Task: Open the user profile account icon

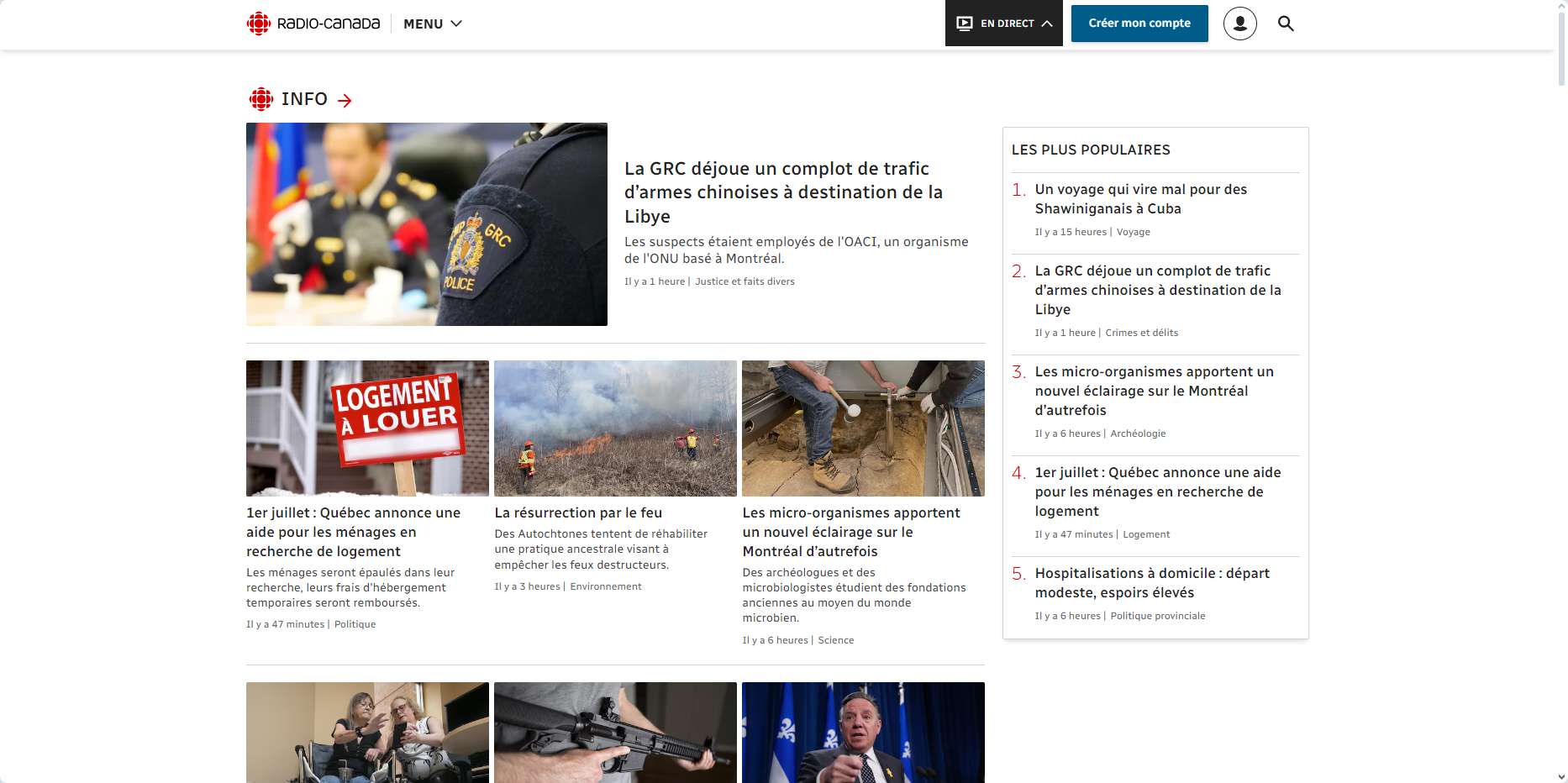Action: (x=1239, y=24)
